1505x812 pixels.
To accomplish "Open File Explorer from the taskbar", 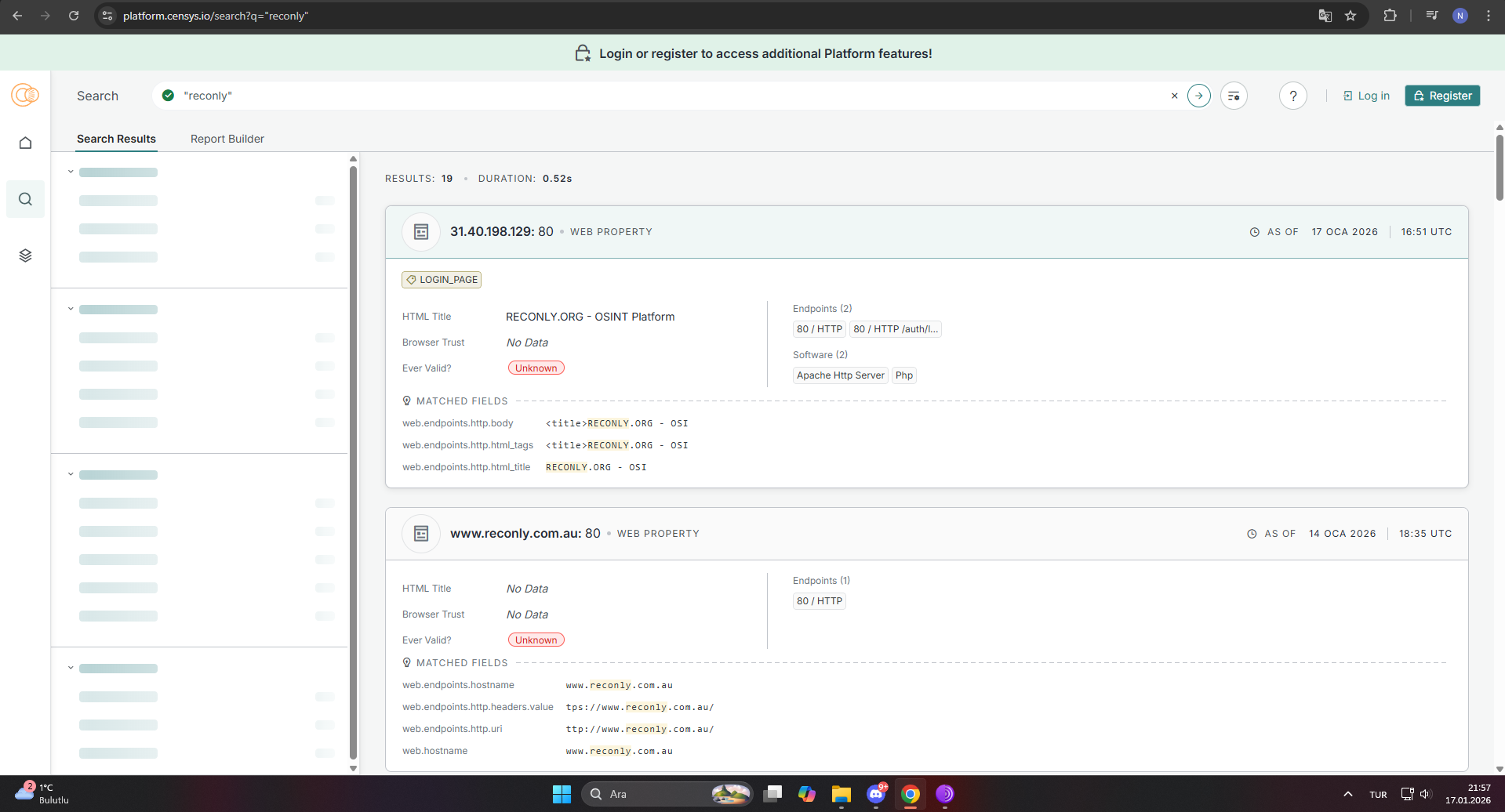I will [841, 794].
